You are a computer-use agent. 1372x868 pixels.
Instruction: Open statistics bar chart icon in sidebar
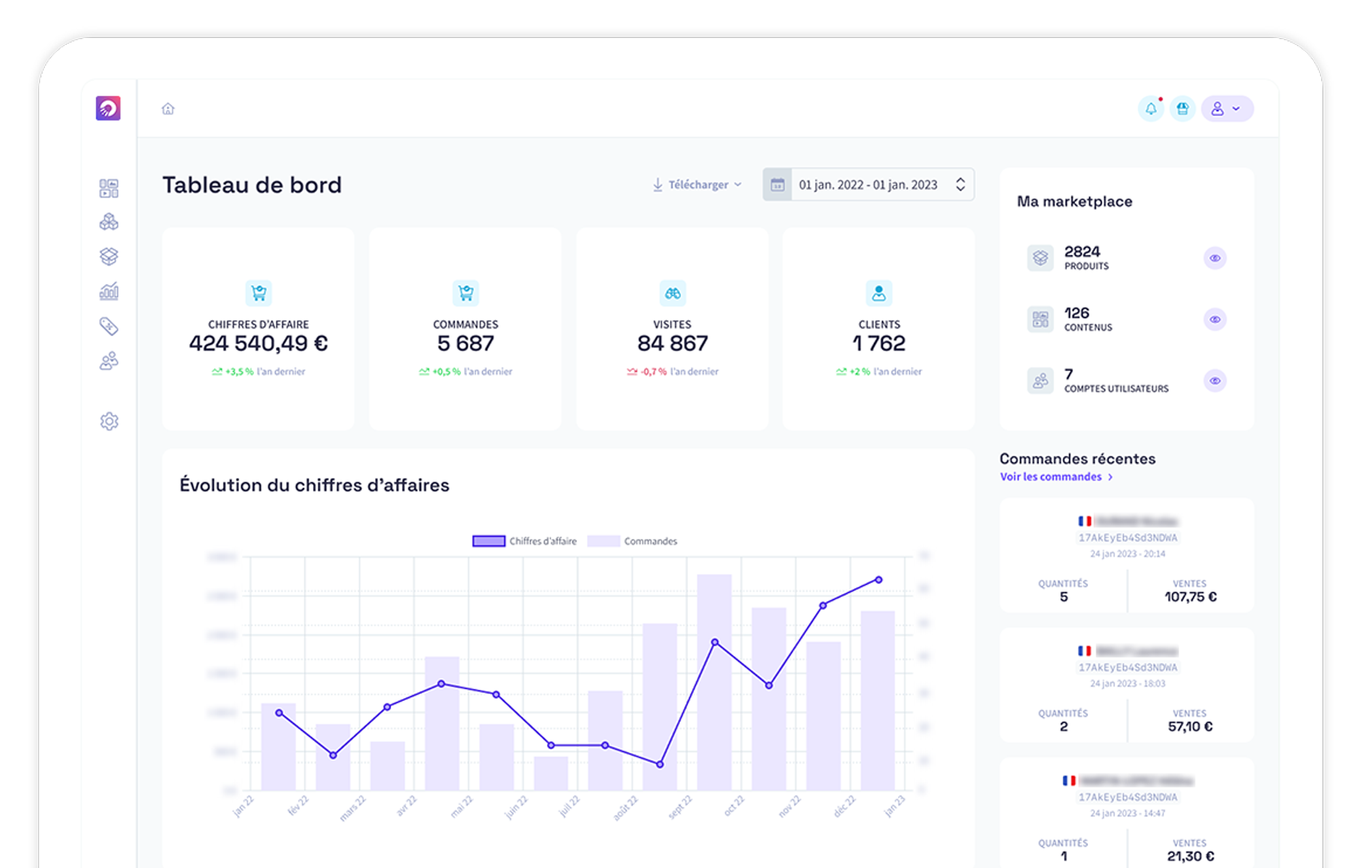(109, 291)
